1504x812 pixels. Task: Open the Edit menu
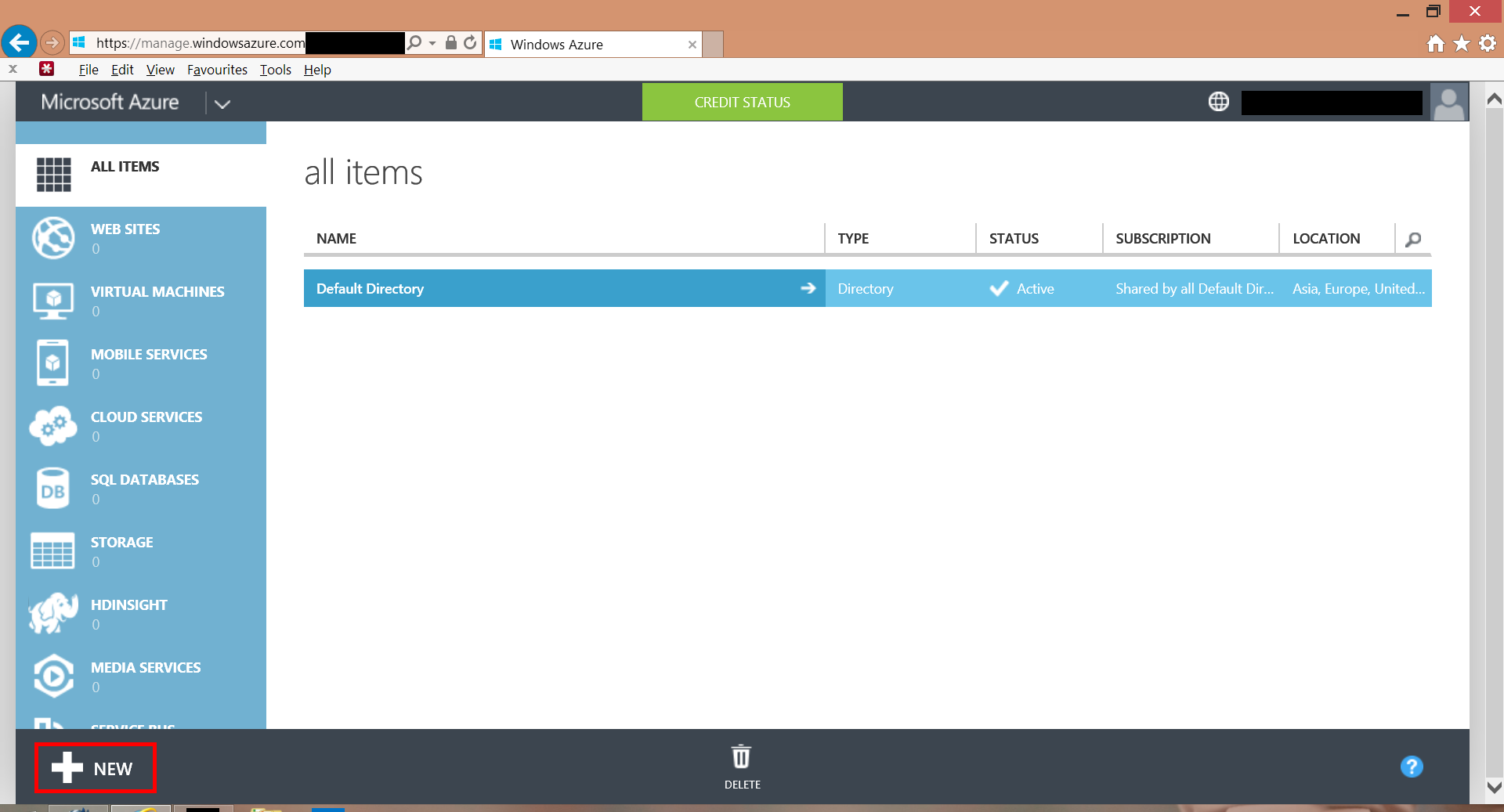click(122, 70)
